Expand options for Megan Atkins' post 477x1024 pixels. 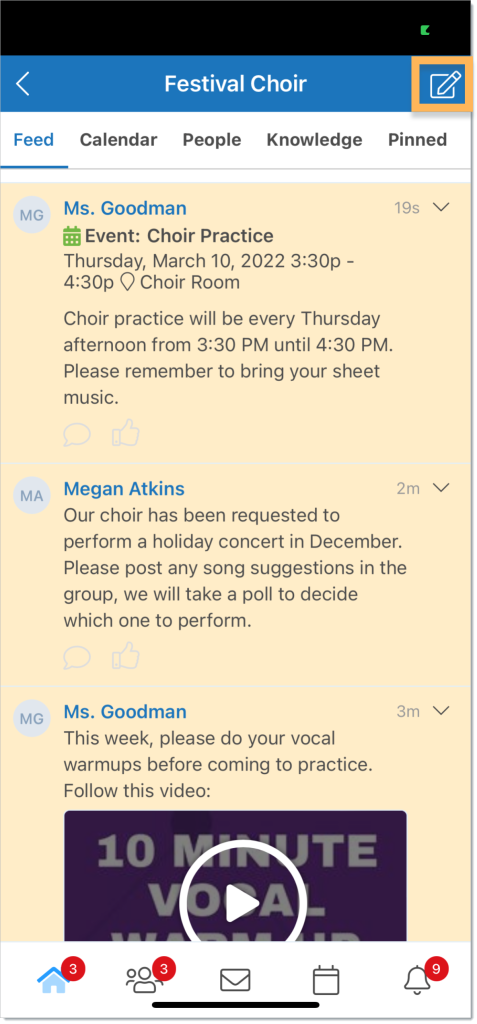pyautogui.click(x=442, y=487)
